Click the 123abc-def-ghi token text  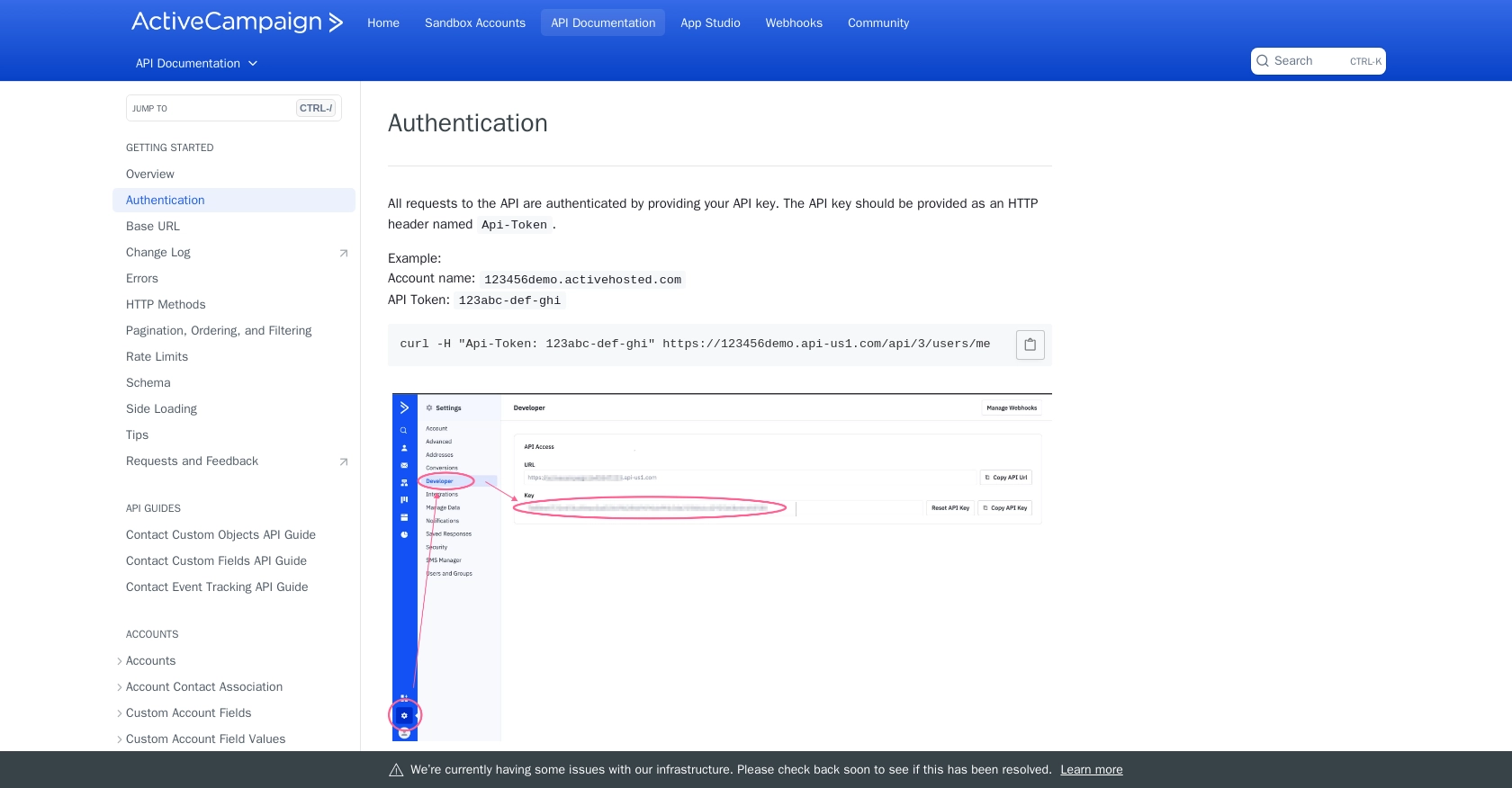tap(509, 300)
